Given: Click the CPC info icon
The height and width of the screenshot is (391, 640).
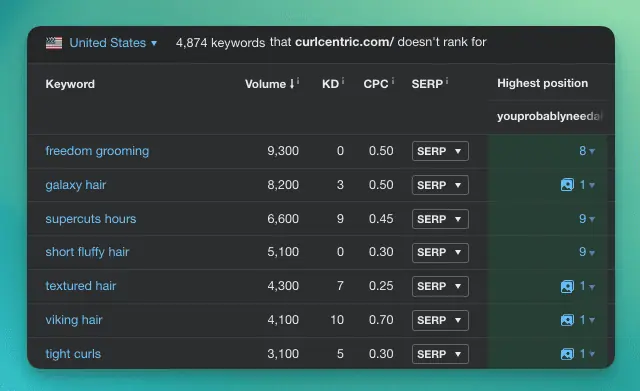Looking at the screenshot, I should pos(393,81).
